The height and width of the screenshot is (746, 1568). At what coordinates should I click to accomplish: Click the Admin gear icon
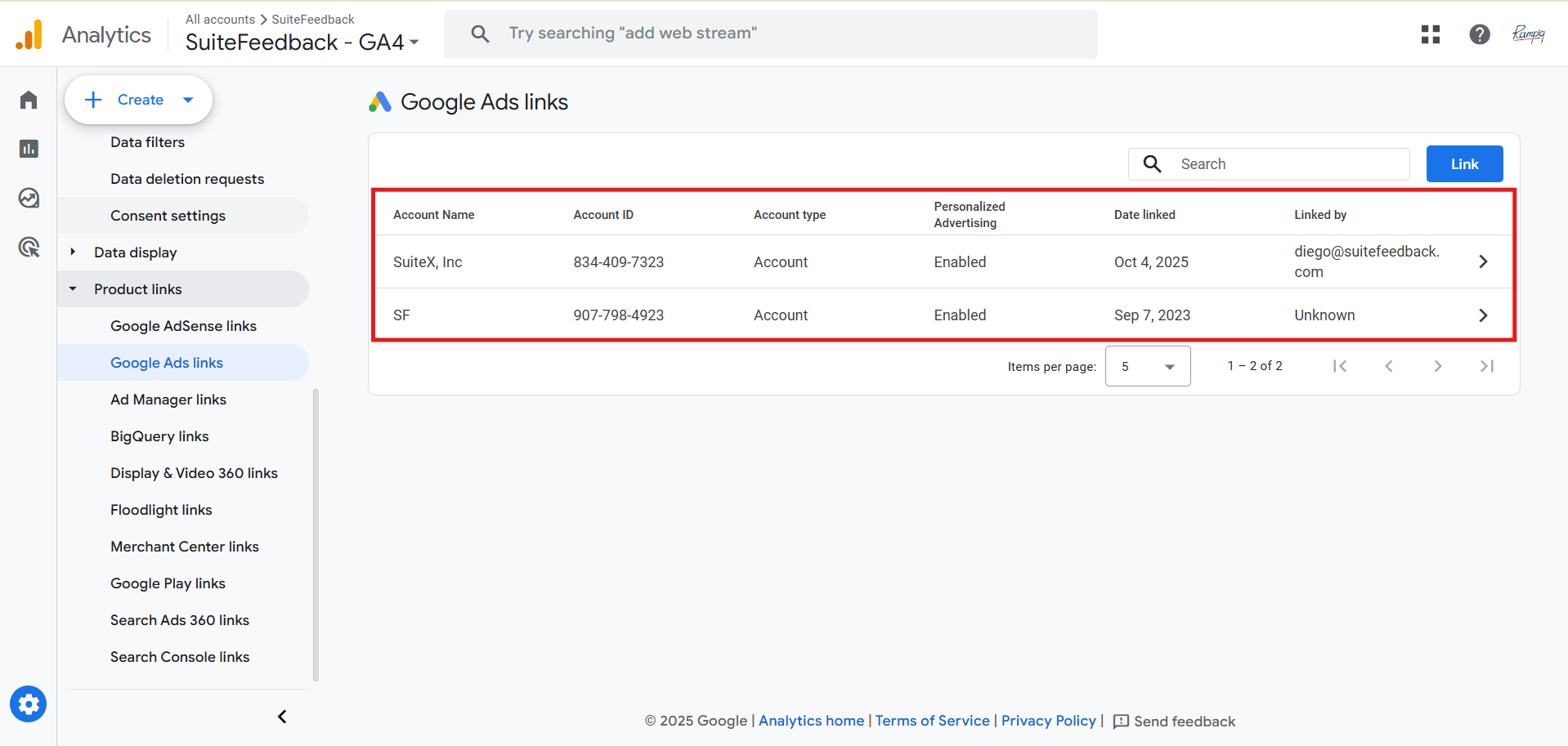(29, 704)
